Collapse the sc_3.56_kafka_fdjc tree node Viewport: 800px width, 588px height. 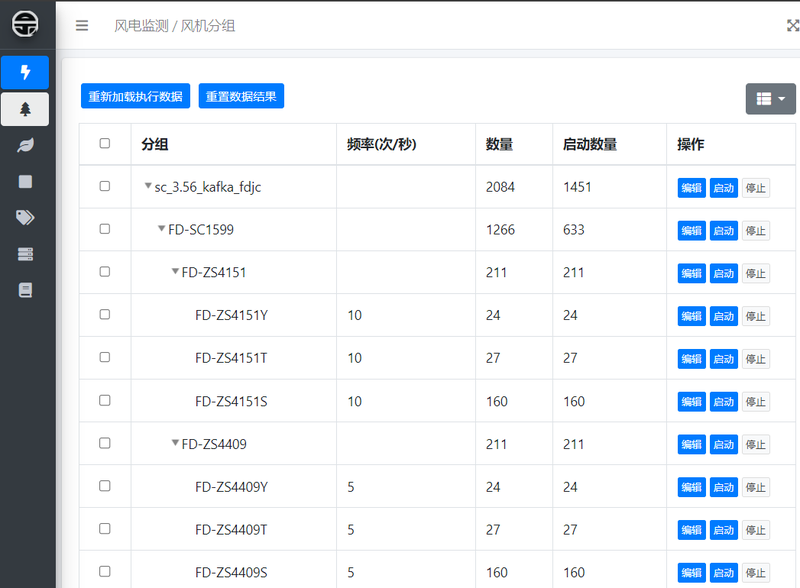click(x=148, y=186)
